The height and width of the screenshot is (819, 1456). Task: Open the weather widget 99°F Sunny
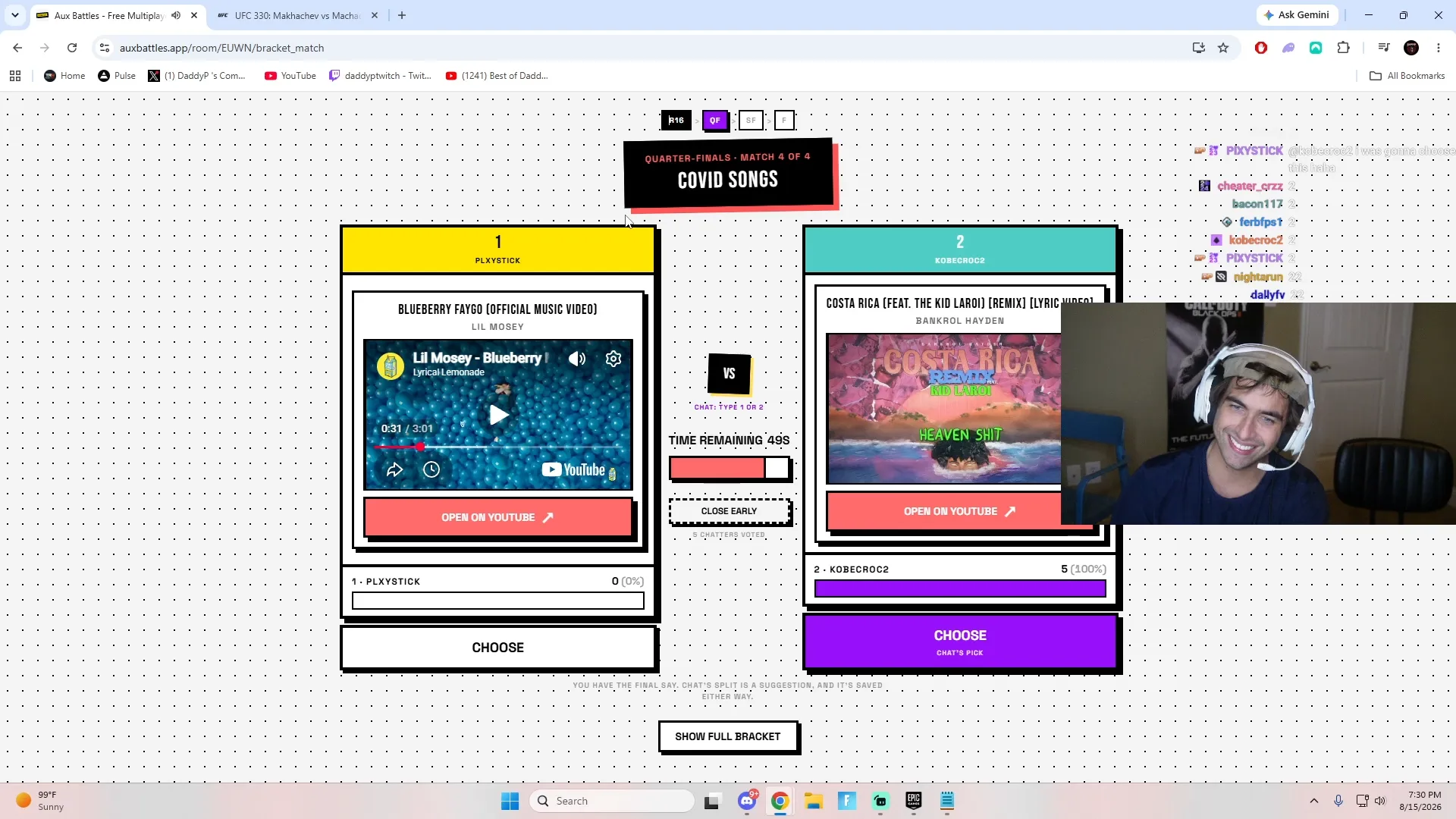(39, 801)
